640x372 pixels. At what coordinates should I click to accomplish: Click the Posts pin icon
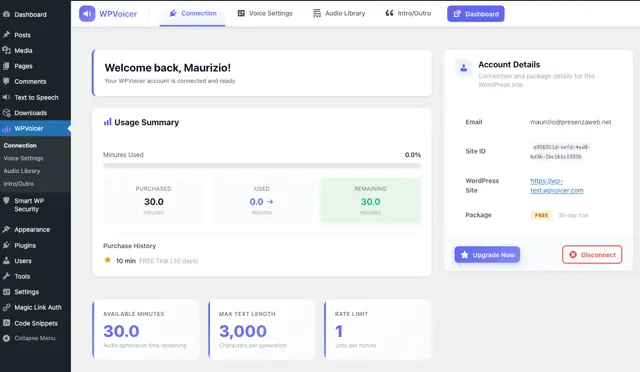7,35
